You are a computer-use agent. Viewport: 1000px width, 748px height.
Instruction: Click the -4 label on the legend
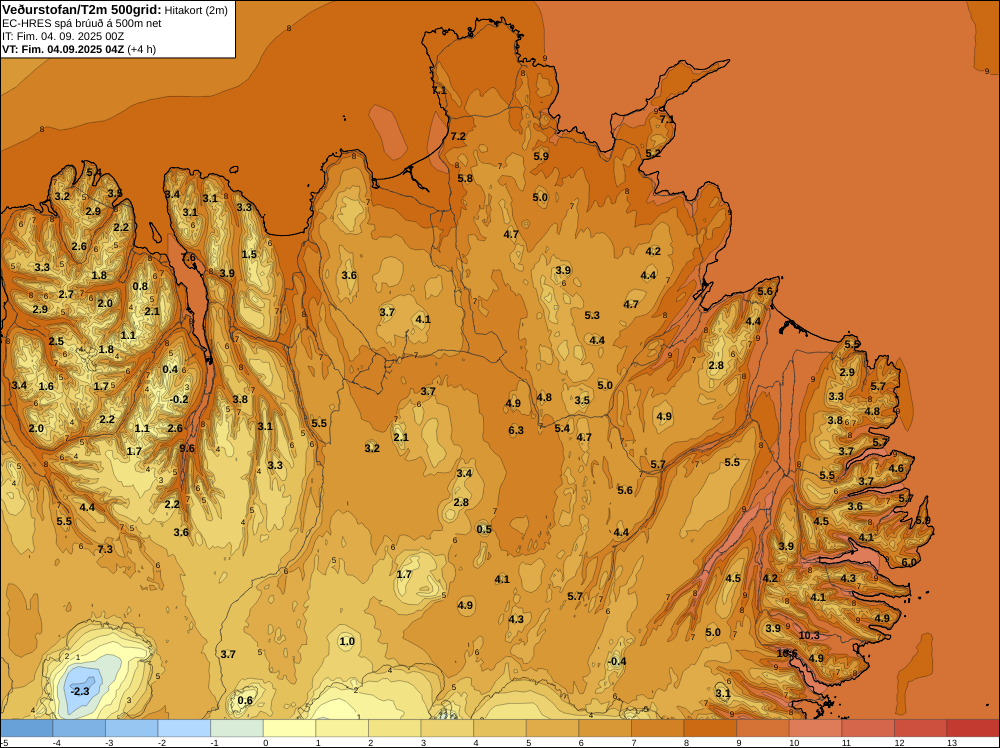(x=57, y=742)
